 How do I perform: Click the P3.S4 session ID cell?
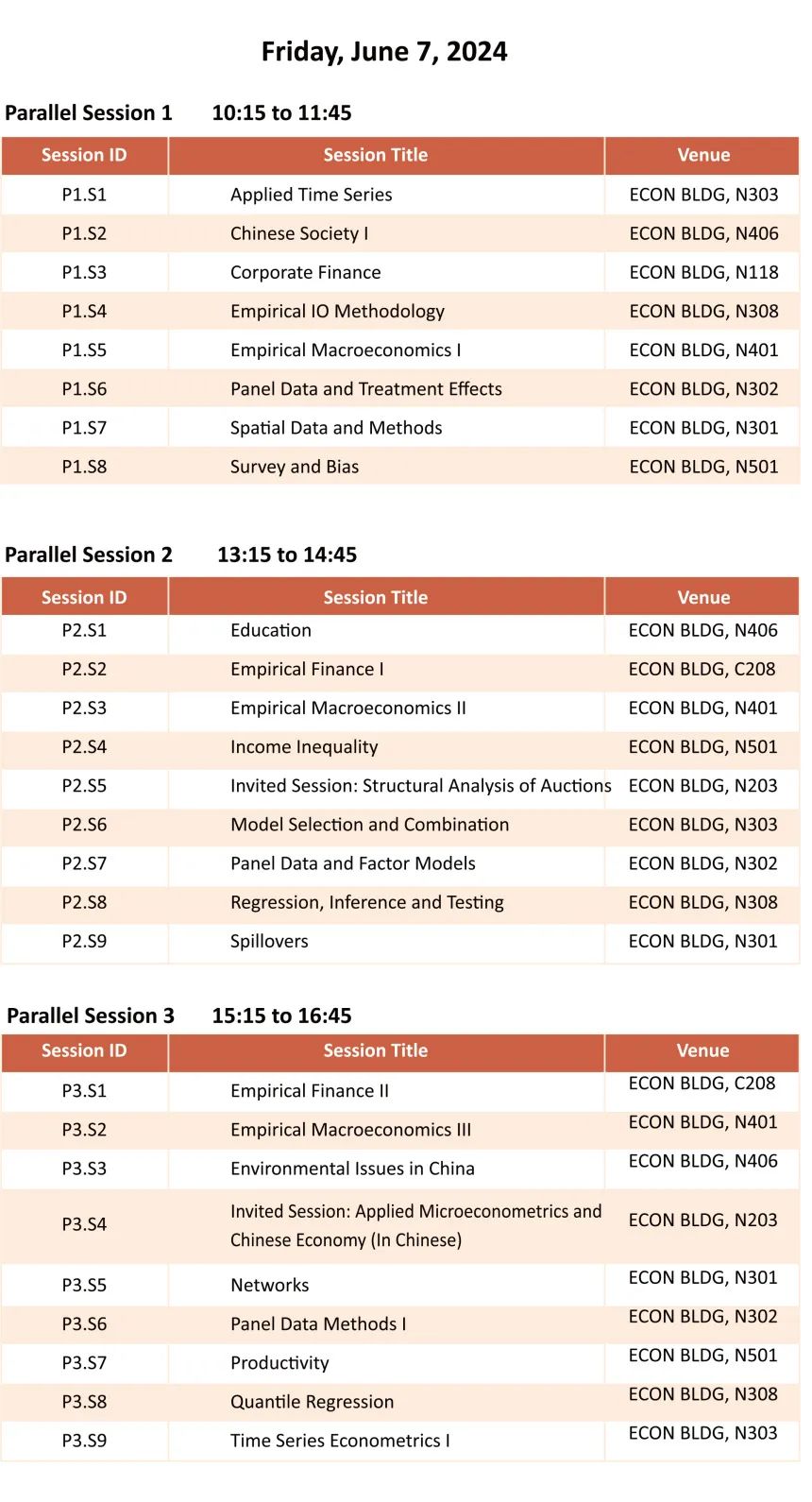(x=84, y=1224)
